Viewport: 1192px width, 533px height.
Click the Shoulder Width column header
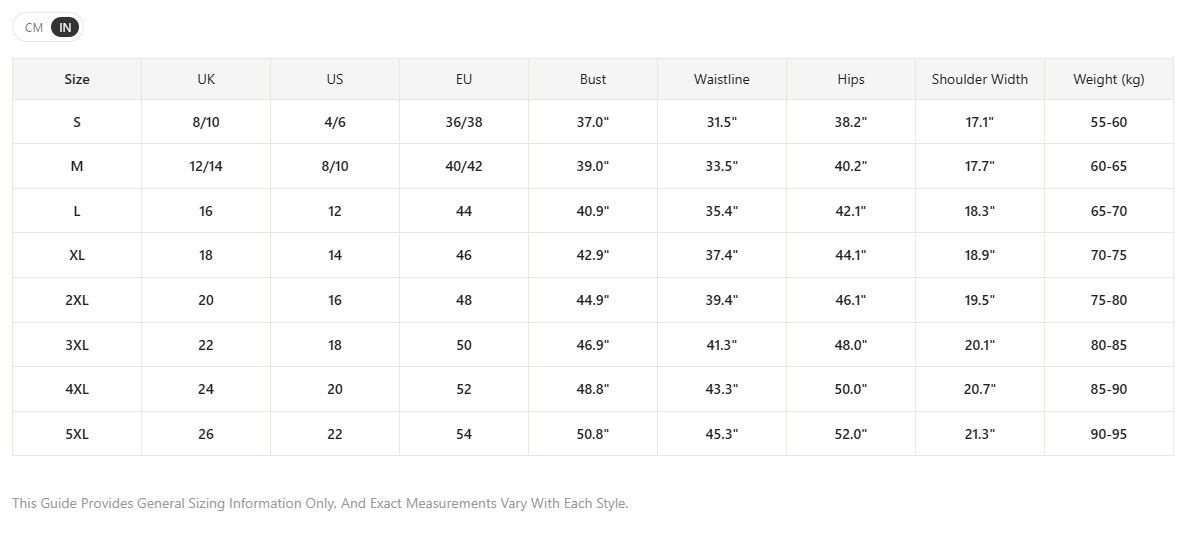coord(980,79)
